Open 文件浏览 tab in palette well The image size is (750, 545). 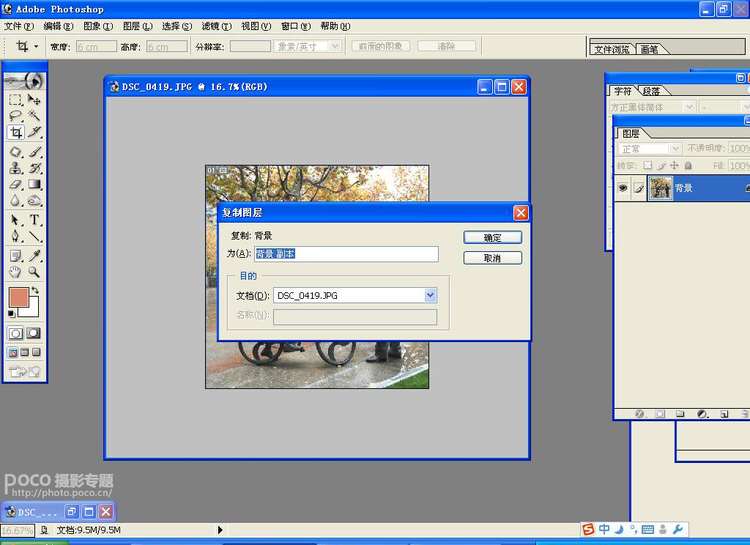click(x=612, y=49)
